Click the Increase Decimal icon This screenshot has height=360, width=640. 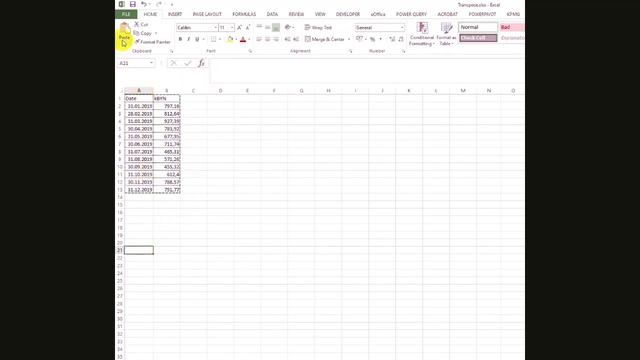click(x=392, y=39)
